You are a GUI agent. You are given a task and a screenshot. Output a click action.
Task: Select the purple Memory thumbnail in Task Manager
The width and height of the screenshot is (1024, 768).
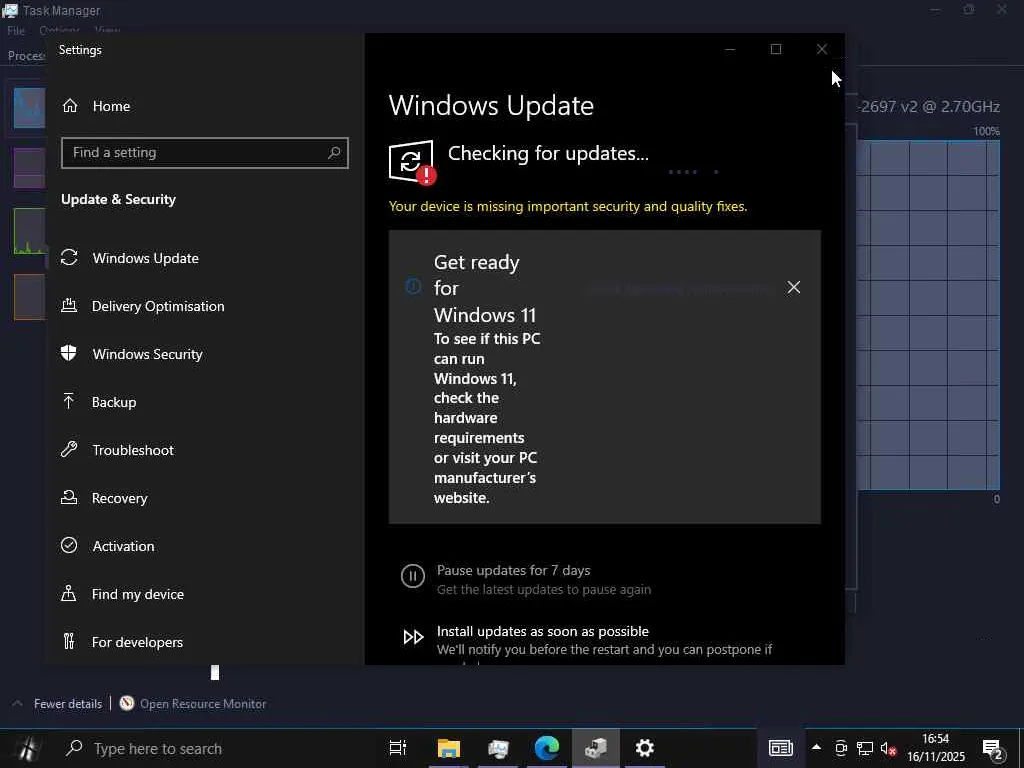click(29, 168)
